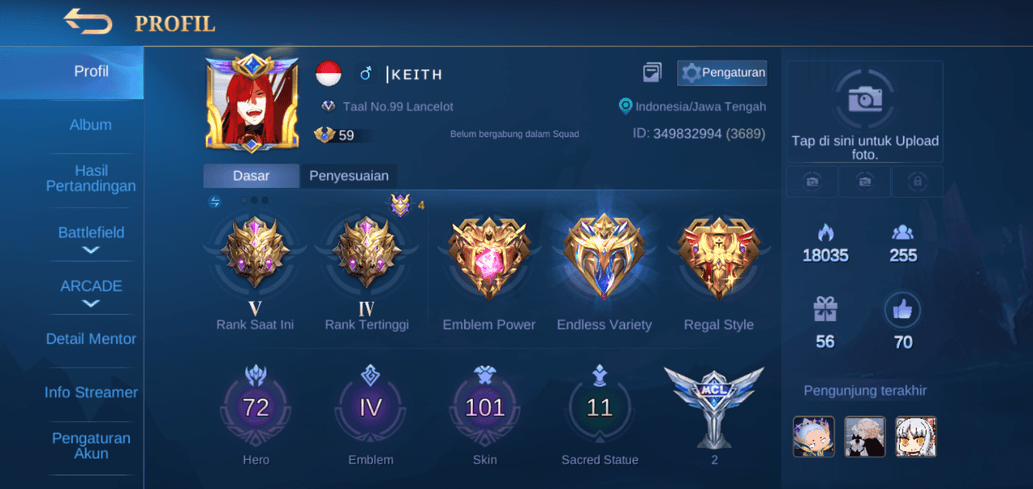Select the locked photo slot
1033x489 pixels.
pos(917,181)
